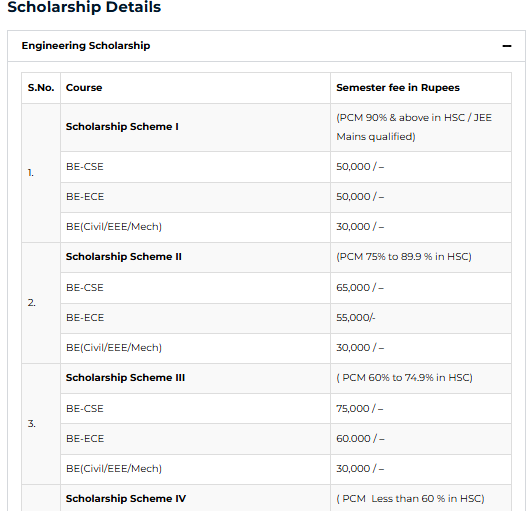Select the Scholarship Scheme II cell

124,257
